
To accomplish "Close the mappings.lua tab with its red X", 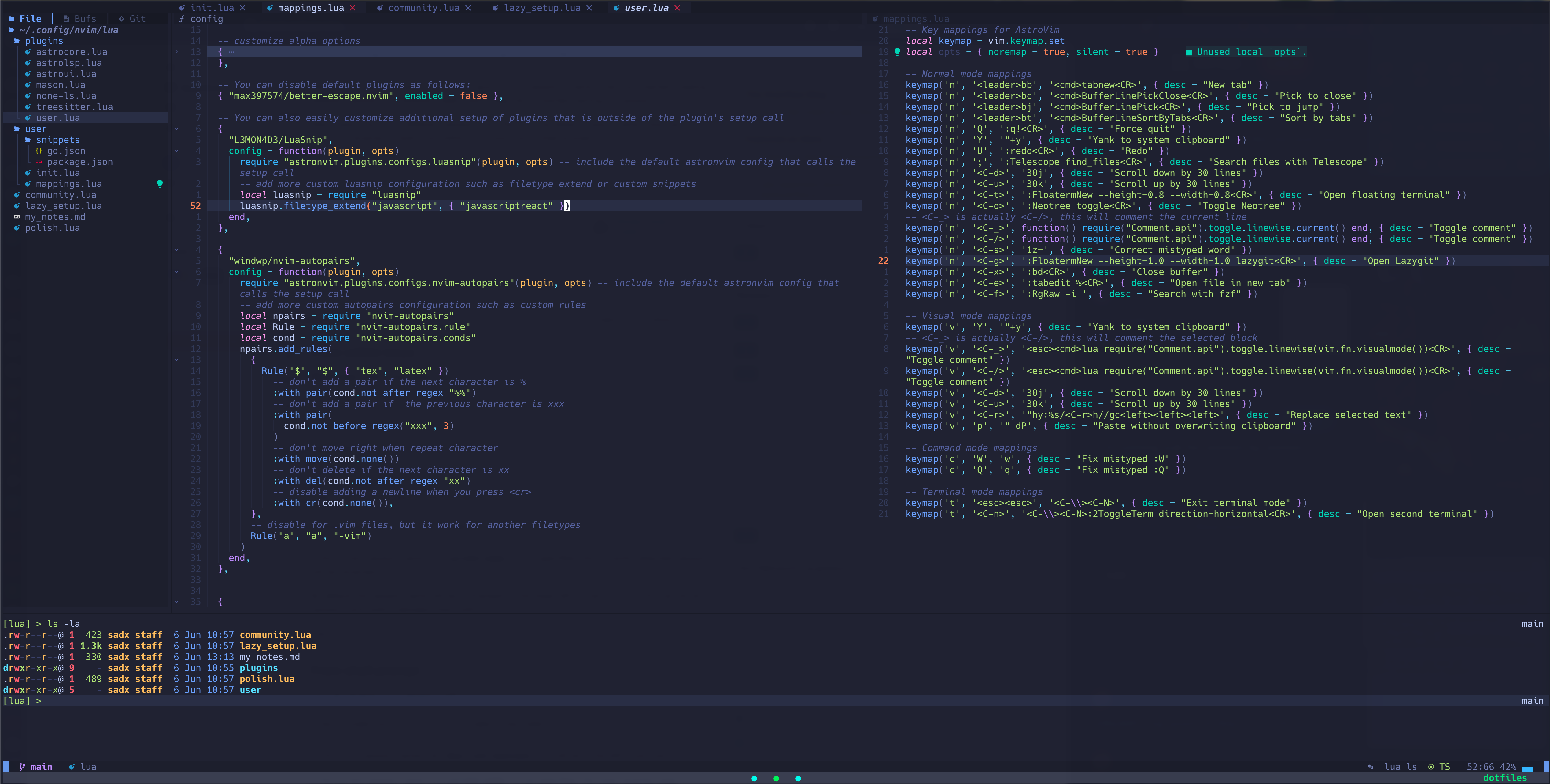I will click(x=352, y=8).
